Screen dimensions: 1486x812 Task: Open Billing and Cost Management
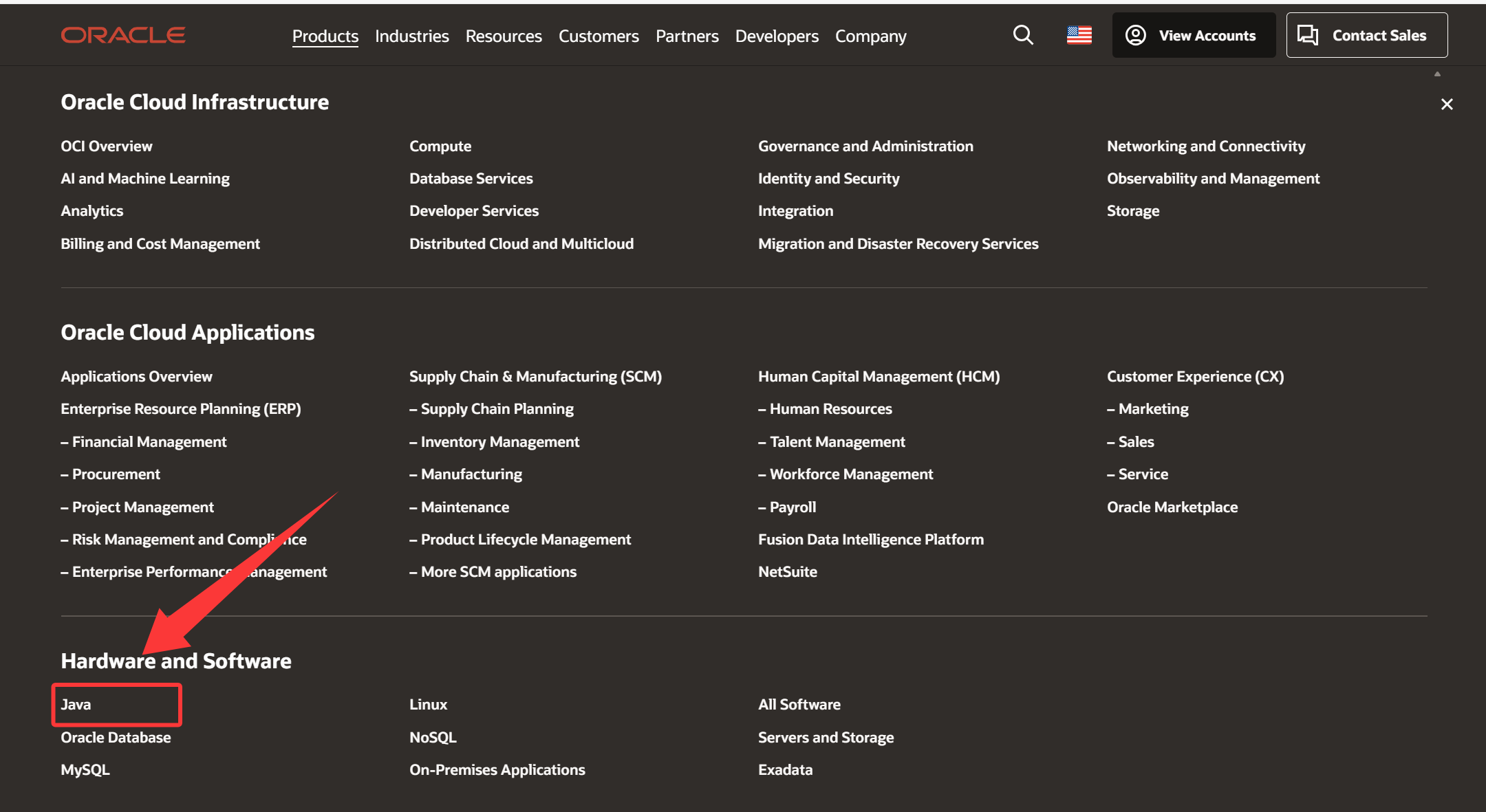160,243
